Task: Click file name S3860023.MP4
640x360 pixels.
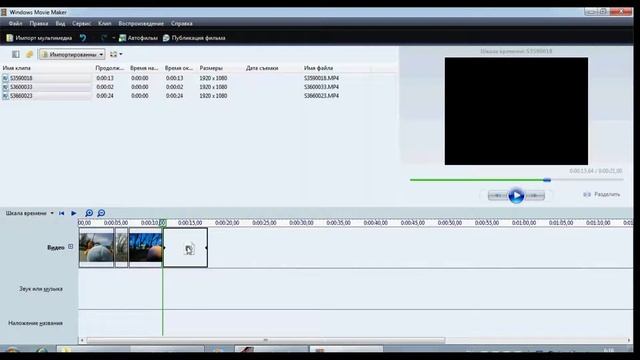Action: click(x=321, y=96)
